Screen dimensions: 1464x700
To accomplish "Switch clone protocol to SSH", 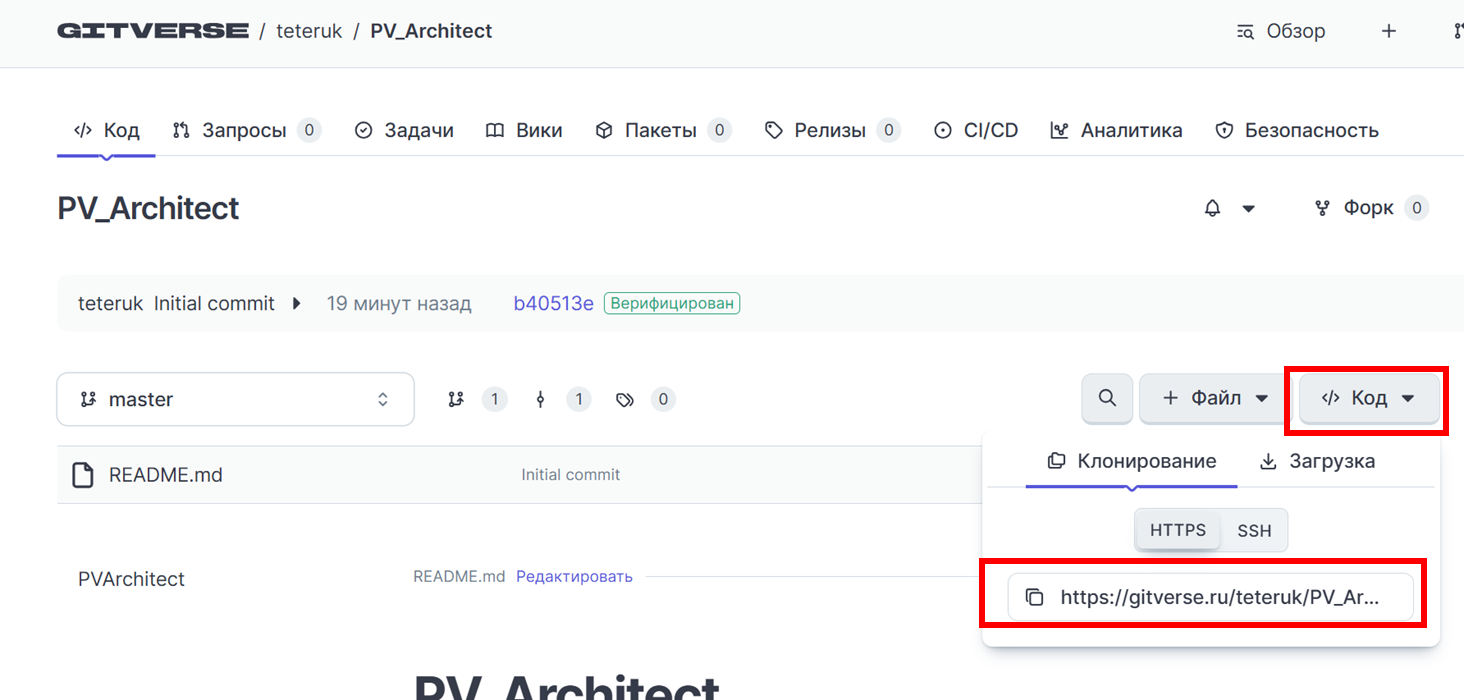I will 1254,530.
